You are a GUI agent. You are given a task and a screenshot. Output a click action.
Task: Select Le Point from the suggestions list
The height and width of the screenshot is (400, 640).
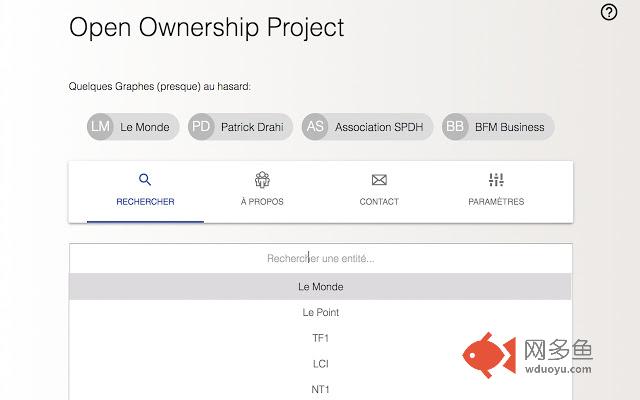320,312
